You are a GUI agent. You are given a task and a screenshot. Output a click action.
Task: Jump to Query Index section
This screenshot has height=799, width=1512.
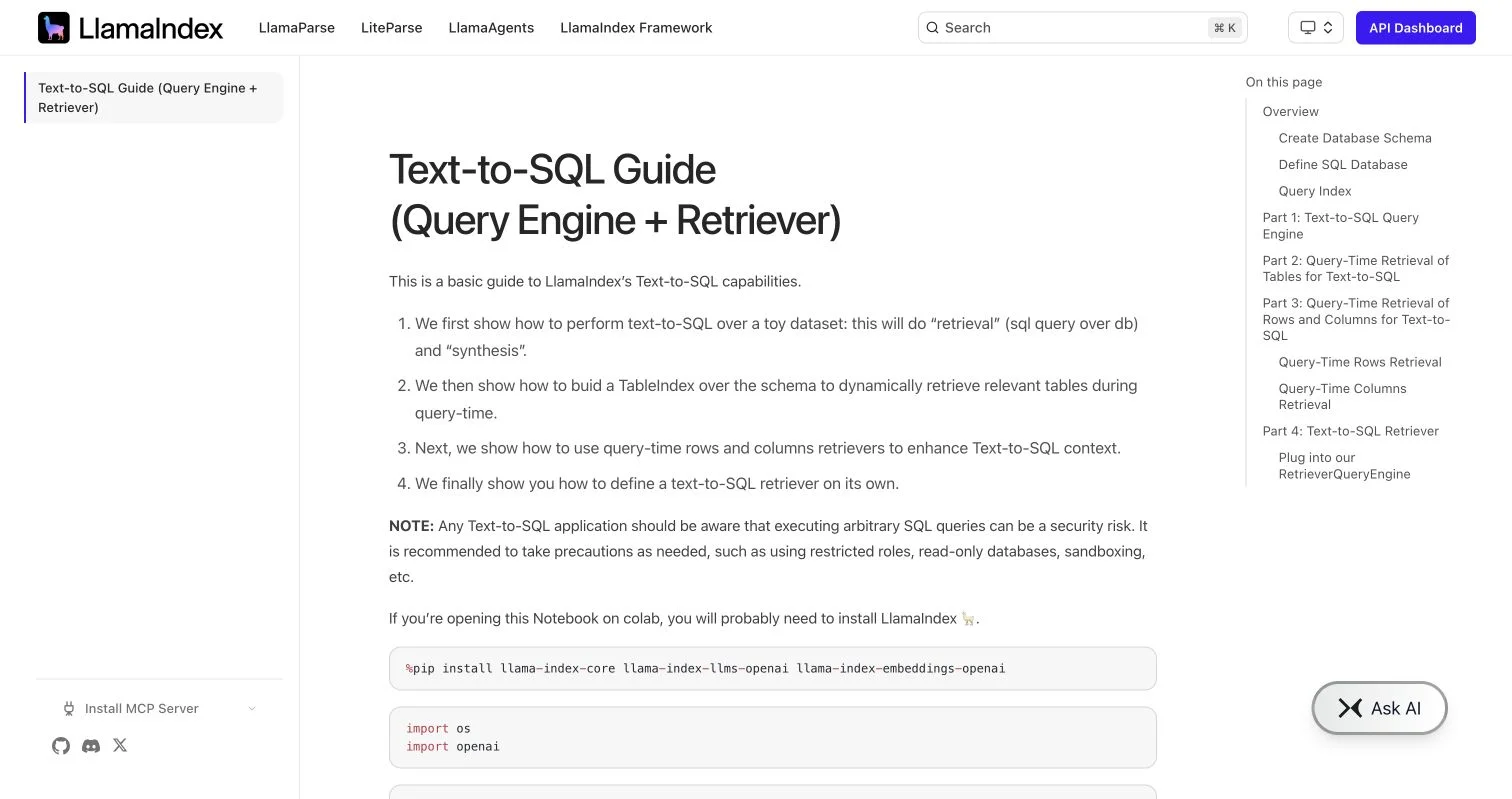(x=1315, y=191)
